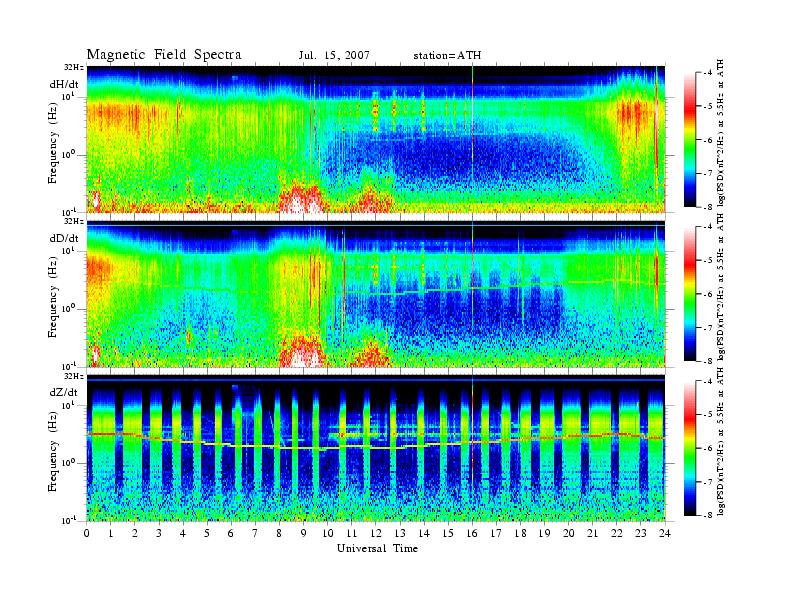Select the date text 'Jul. 15, 2007'
The height and width of the screenshot is (612, 792).
pos(334,55)
